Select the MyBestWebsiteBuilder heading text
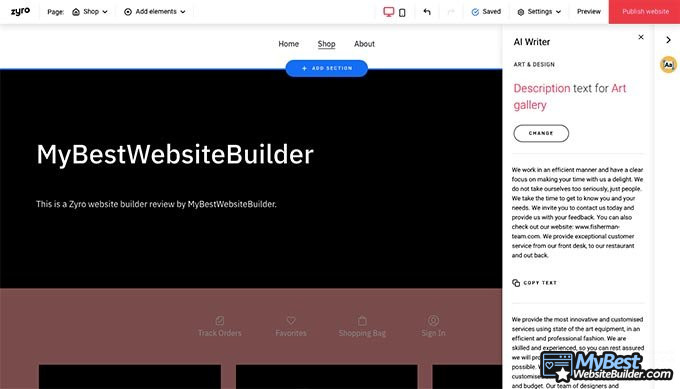 click(x=175, y=154)
